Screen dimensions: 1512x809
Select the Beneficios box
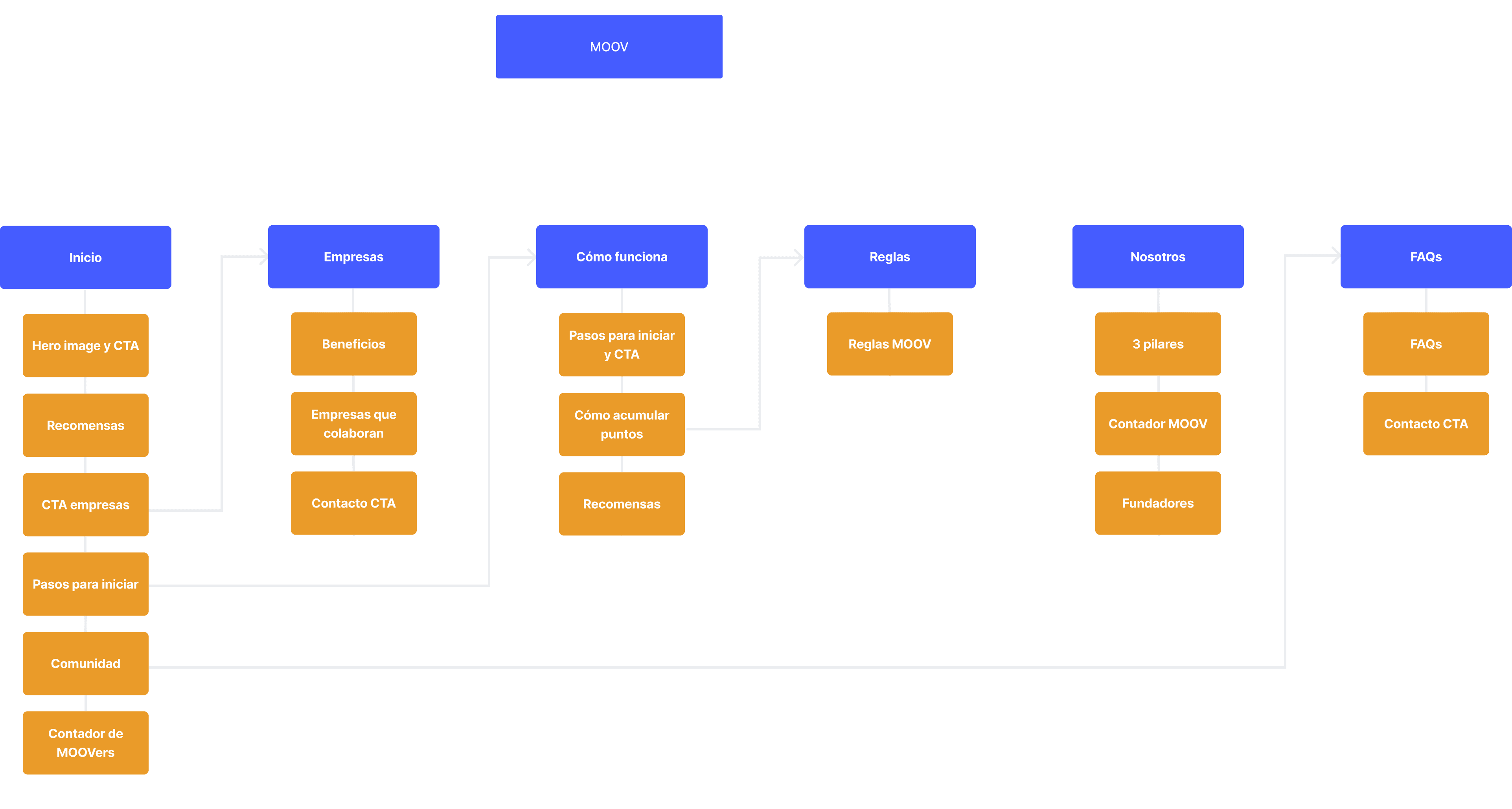(x=353, y=344)
